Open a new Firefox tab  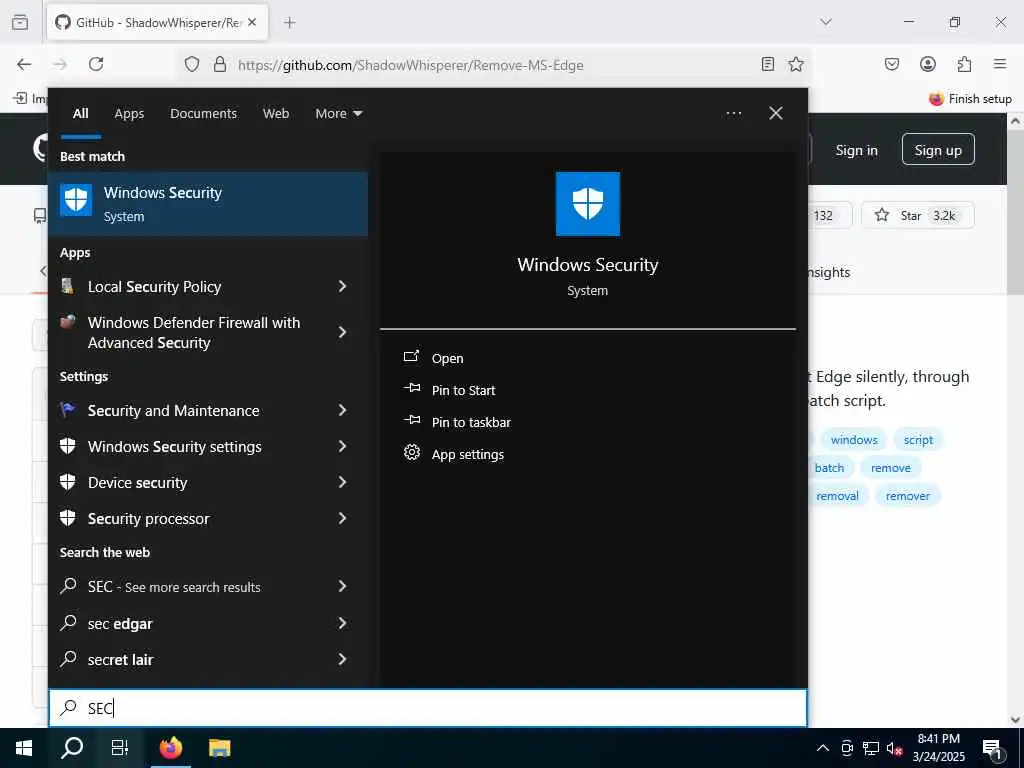coord(289,23)
